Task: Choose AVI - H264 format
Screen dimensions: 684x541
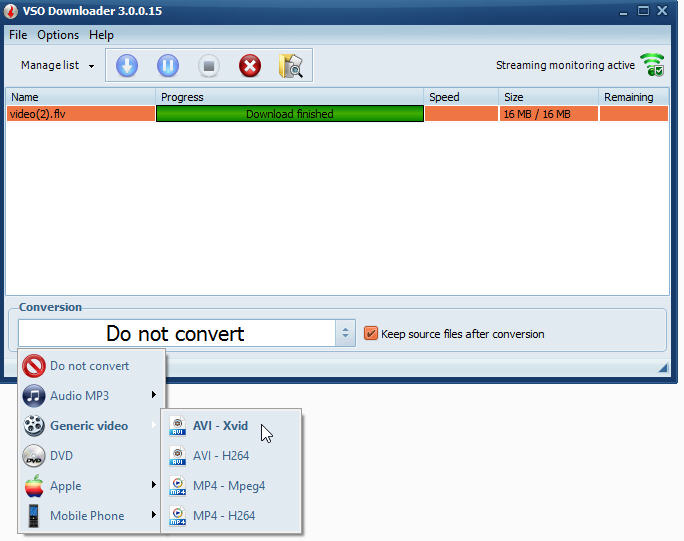Action: tap(231, 456)
